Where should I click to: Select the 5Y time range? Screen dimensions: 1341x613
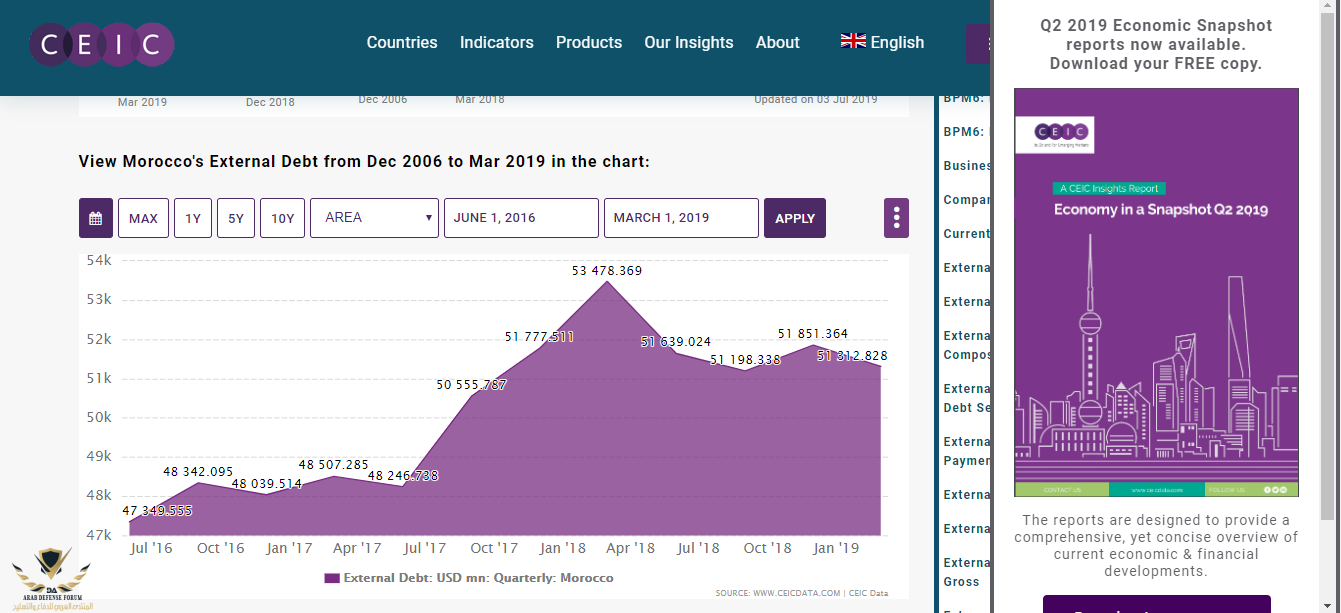[x=236, y=218]
